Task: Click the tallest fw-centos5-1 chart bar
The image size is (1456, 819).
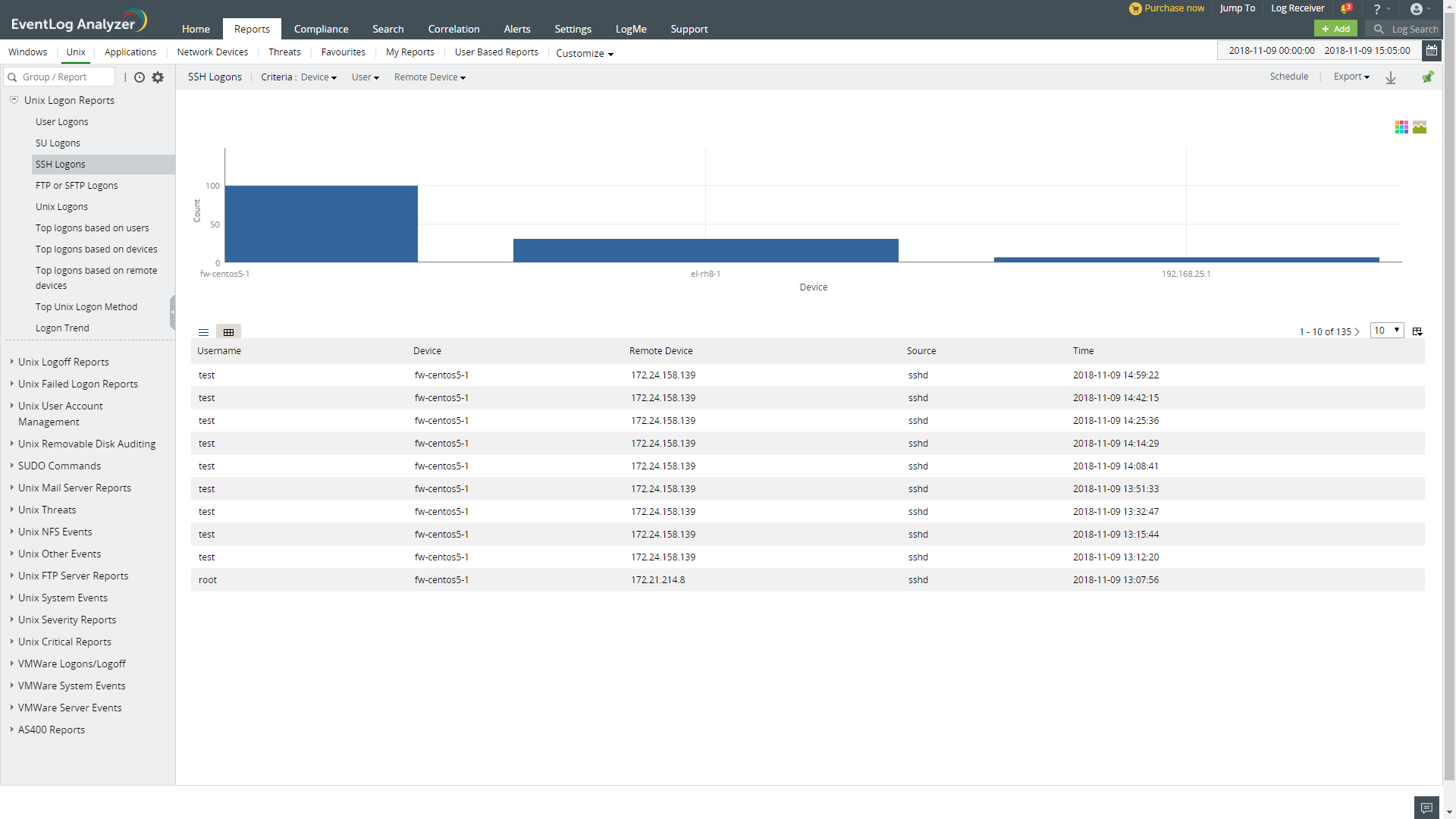Action: click(321, 224)
